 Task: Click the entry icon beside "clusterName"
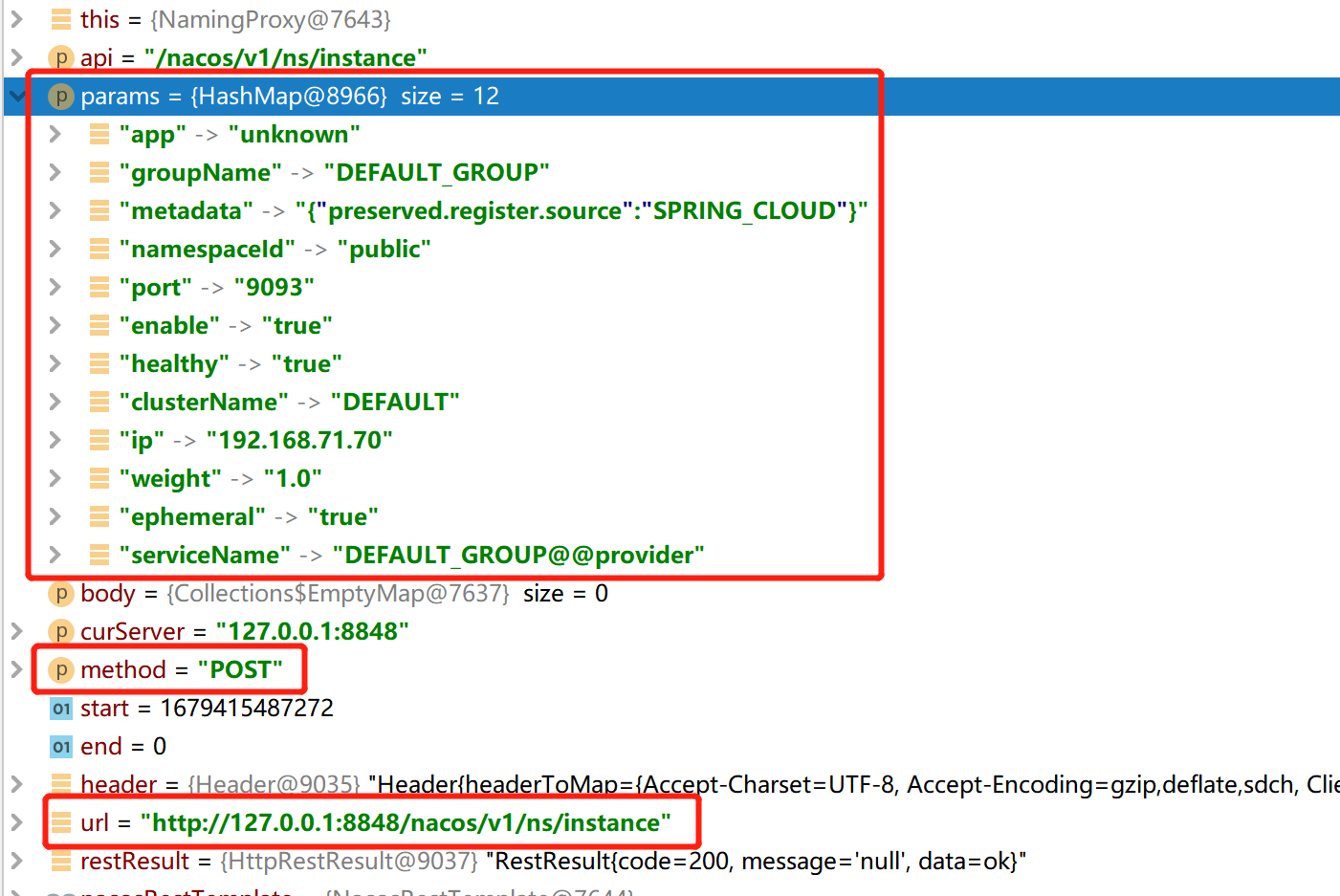(99, 402)
